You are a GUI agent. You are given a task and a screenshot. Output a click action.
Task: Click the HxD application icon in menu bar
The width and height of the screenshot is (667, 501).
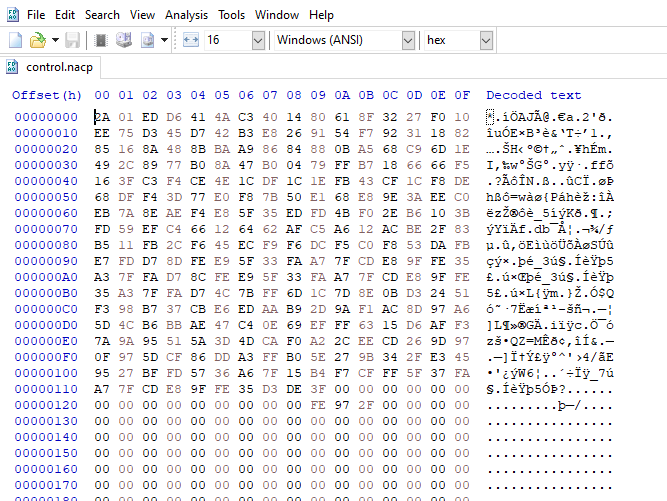(x=13, y=15)
